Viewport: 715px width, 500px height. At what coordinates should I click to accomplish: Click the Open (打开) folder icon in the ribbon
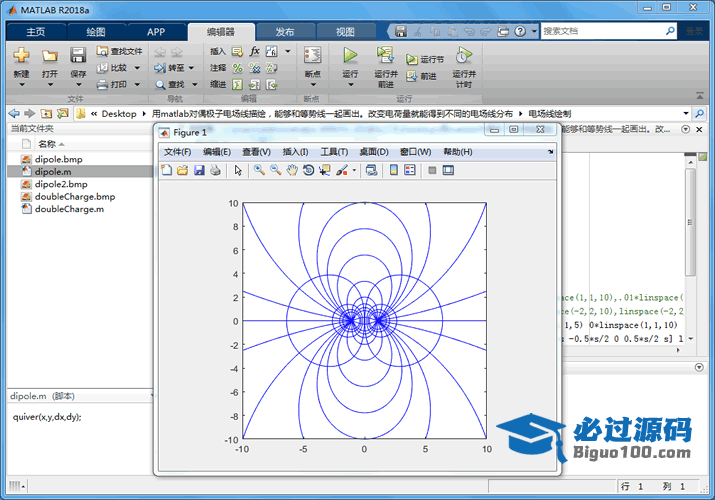[x=50, y=55]
